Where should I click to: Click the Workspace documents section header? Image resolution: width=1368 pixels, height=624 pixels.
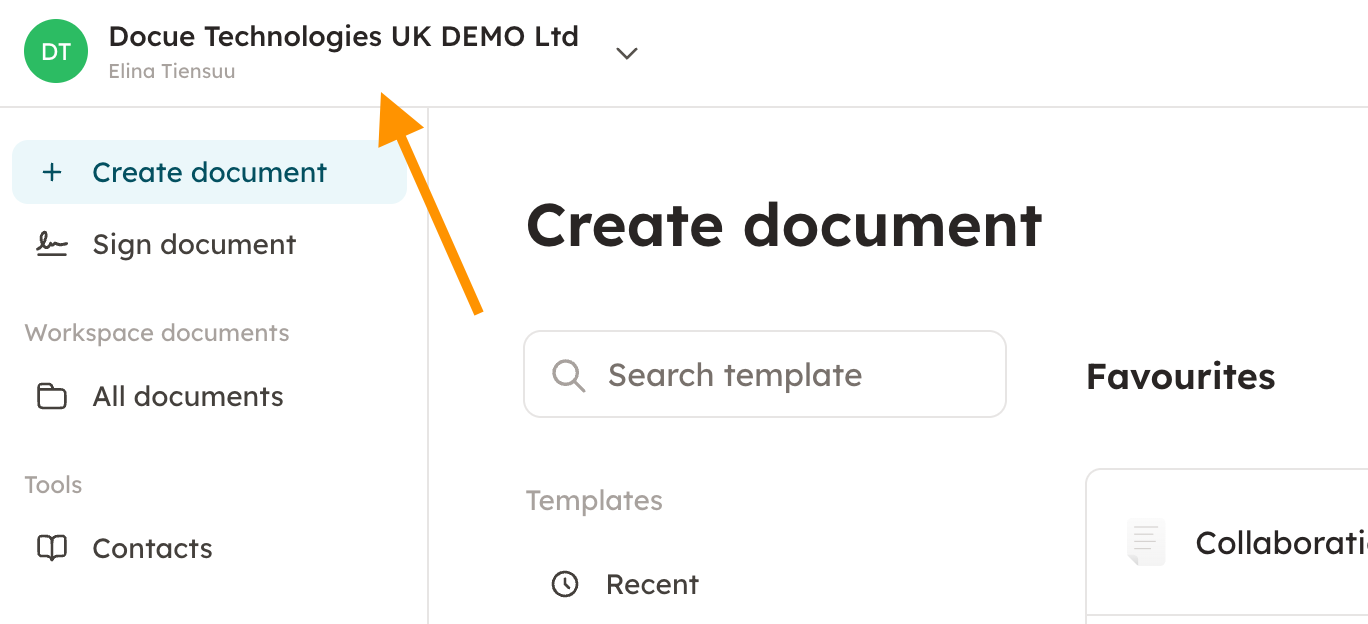157,333
